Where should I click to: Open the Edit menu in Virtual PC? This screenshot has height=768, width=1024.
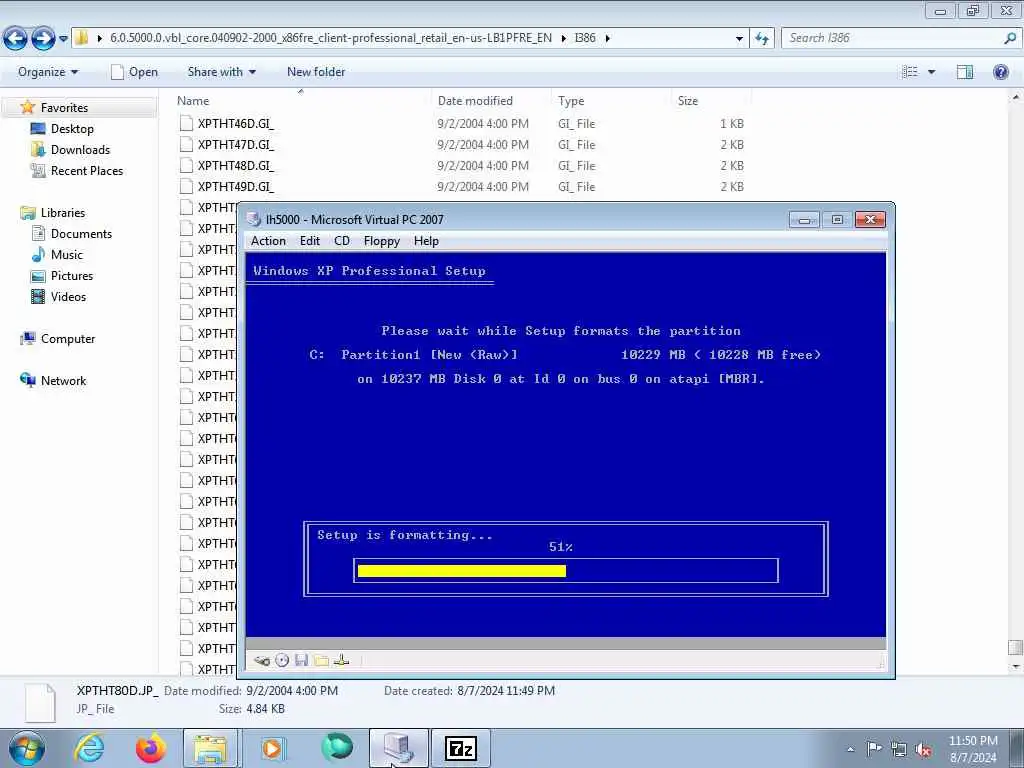[310, 241]
